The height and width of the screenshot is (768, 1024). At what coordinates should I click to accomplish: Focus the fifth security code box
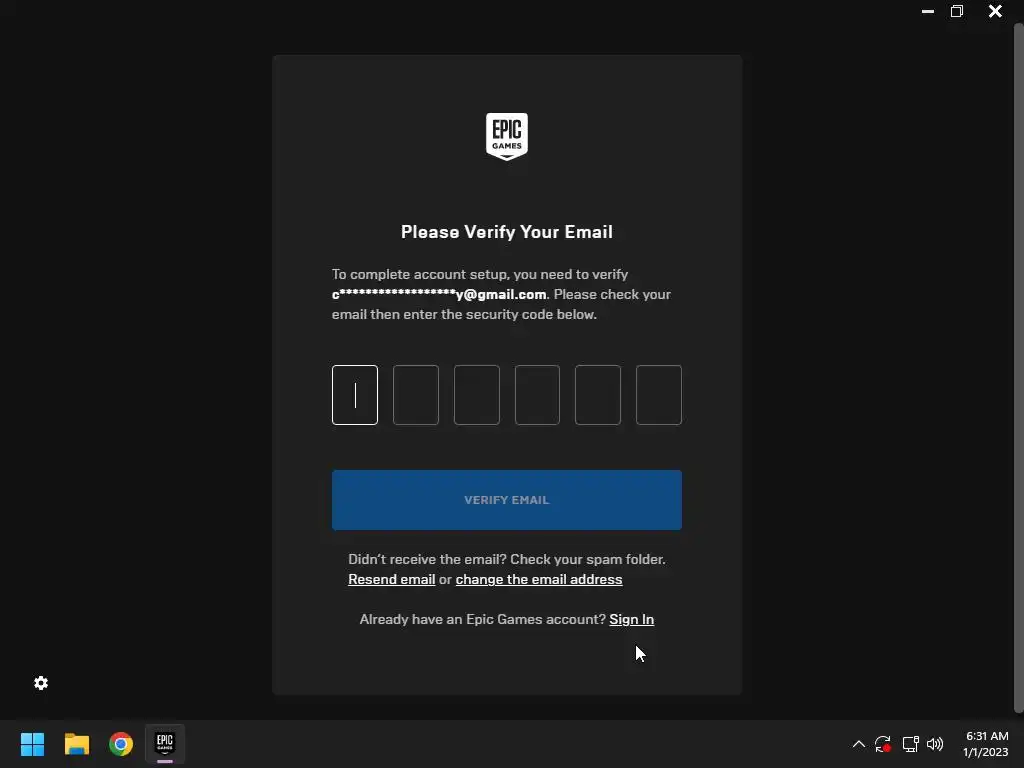598,395
